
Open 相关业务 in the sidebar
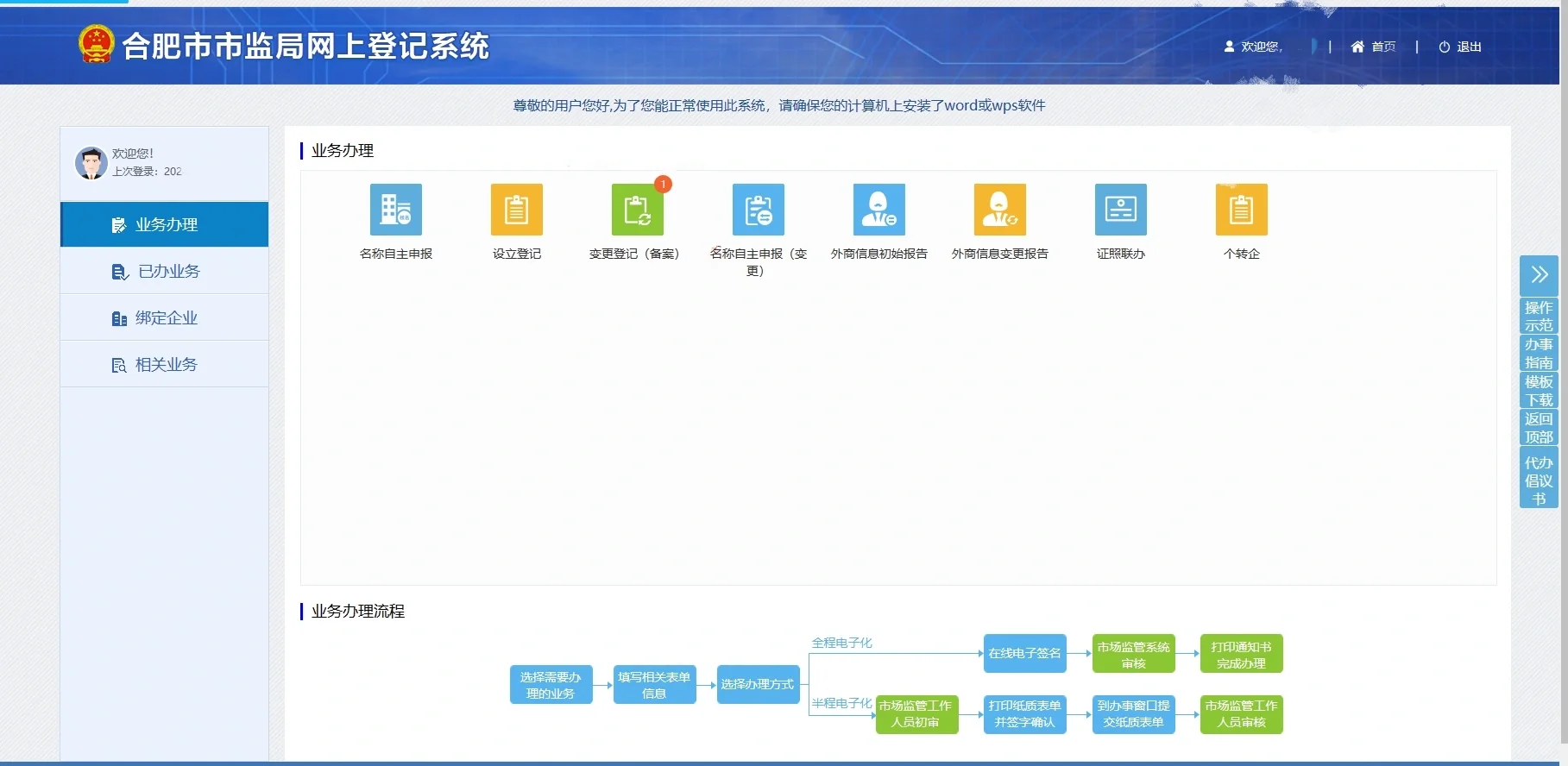coord(165,365)
